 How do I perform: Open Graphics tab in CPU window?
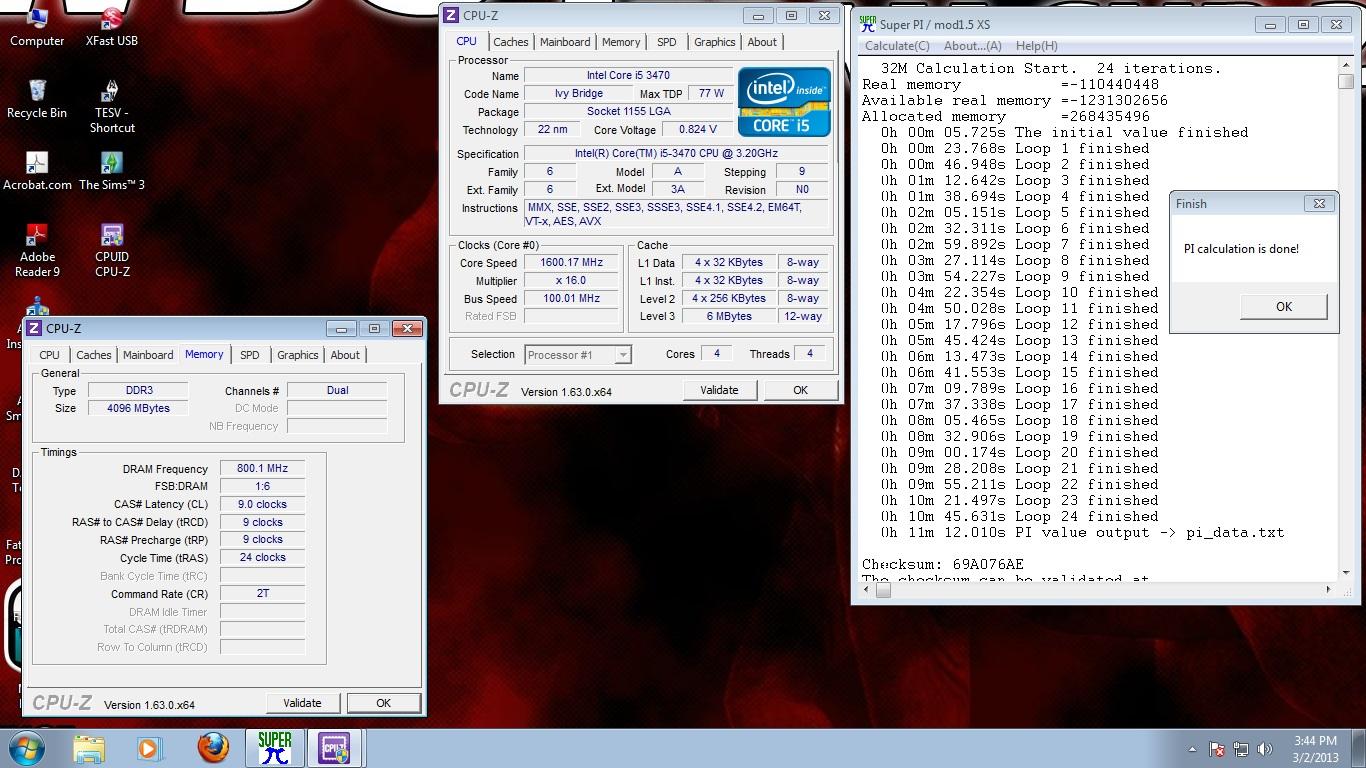pyautogui.click(x=714, y=42)
